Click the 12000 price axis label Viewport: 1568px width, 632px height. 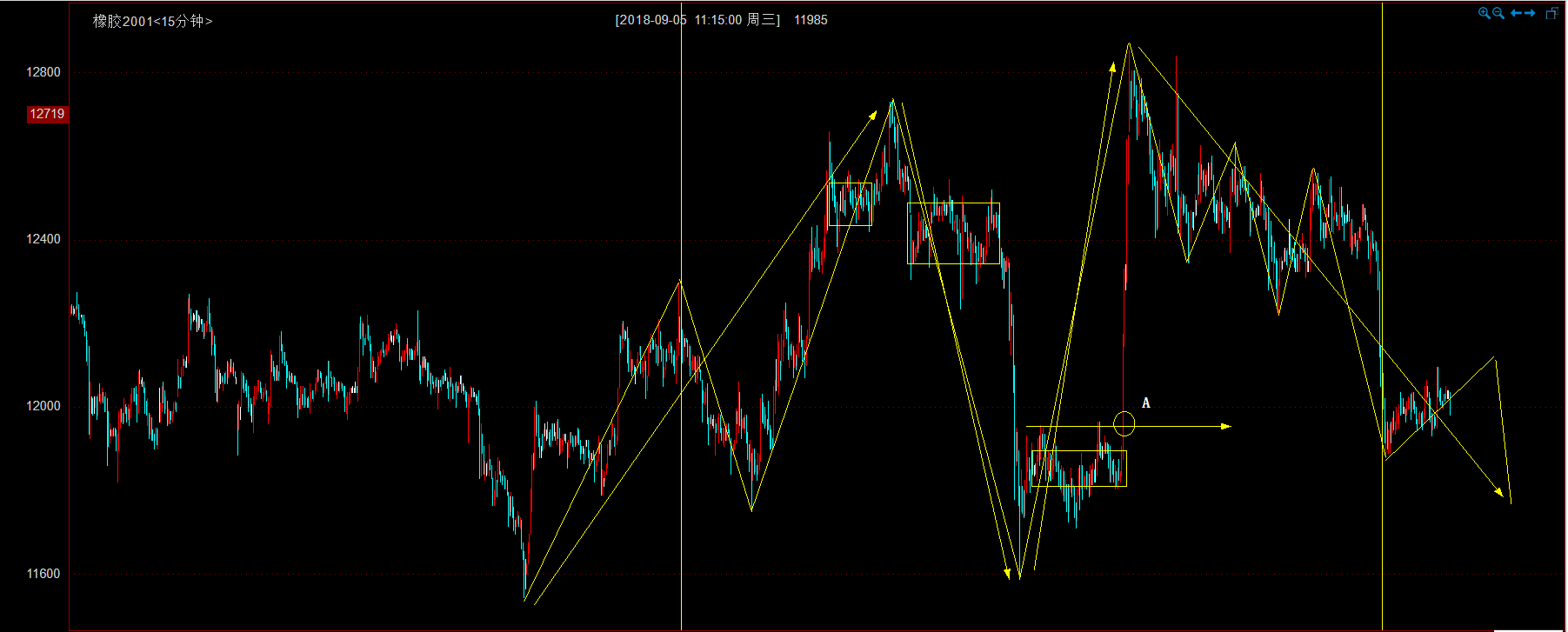coord(43,406)
